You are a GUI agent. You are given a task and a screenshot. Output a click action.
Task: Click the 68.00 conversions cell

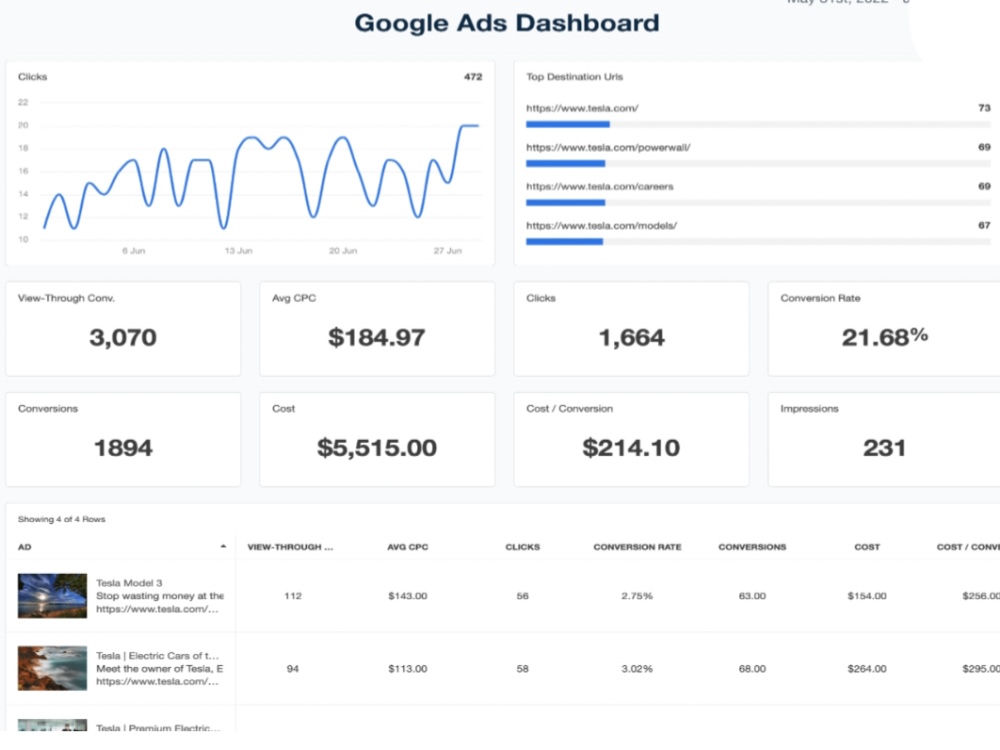point(752,668)
